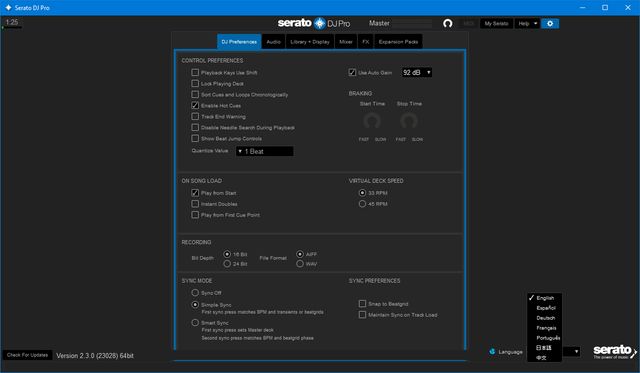This screenshot has width=640, height=373.
Task: Enable Maintain Sync on Track Load
Action: pyautogui.click(x=362, y=315)
